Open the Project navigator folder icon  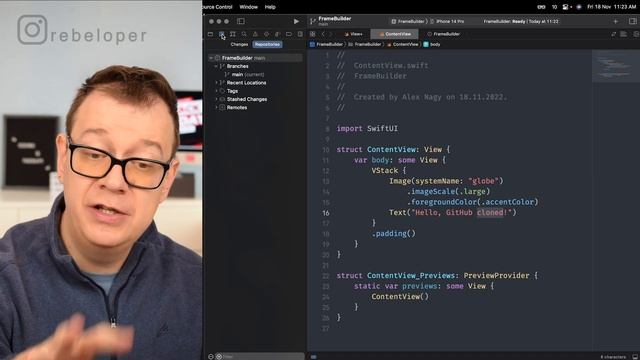[x=210, y=34]
